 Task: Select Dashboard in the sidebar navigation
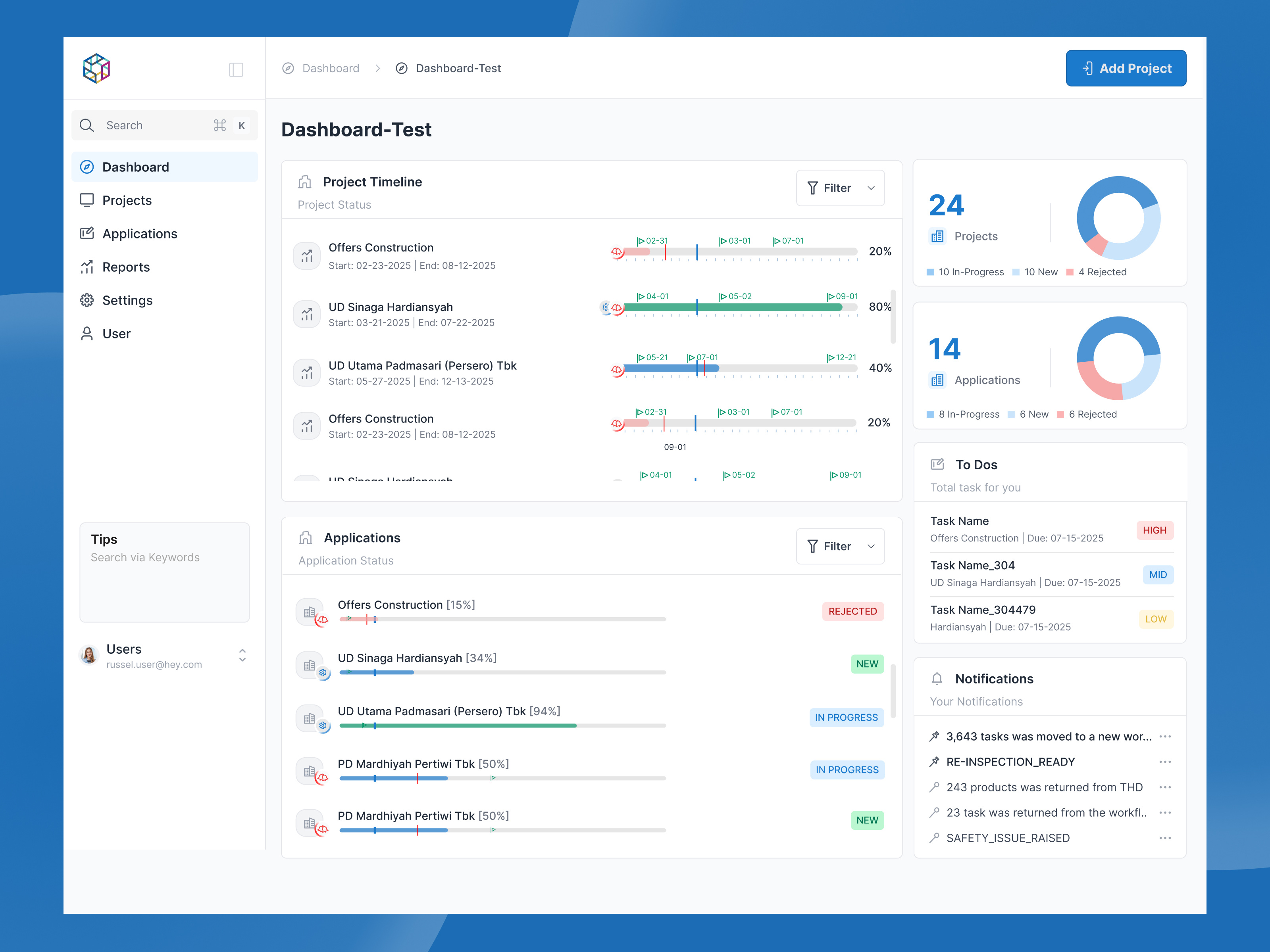click(135, 167)
